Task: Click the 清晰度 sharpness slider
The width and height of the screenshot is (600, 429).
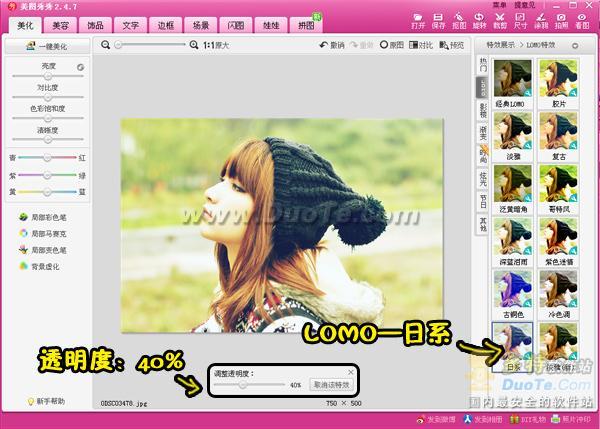Action: [48, 139]
